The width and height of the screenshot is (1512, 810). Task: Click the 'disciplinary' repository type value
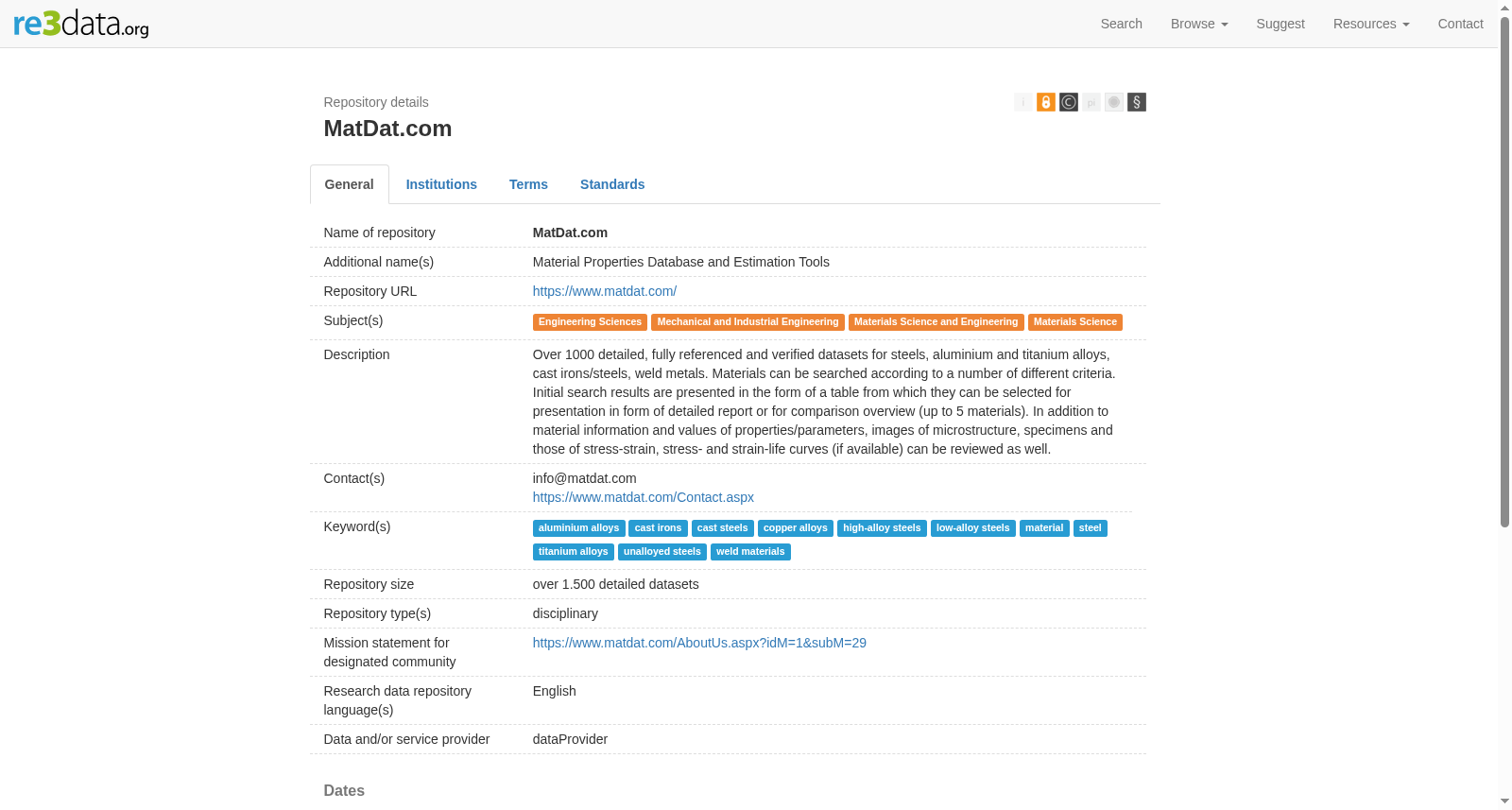point(565,613)
